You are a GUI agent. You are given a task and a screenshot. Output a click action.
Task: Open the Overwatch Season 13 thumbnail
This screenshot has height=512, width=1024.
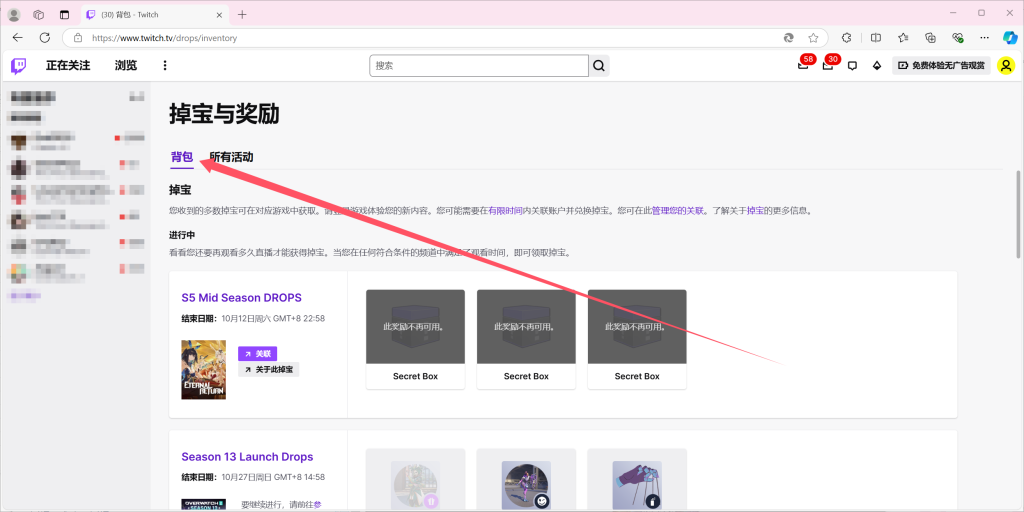click(x=204, y=505)
